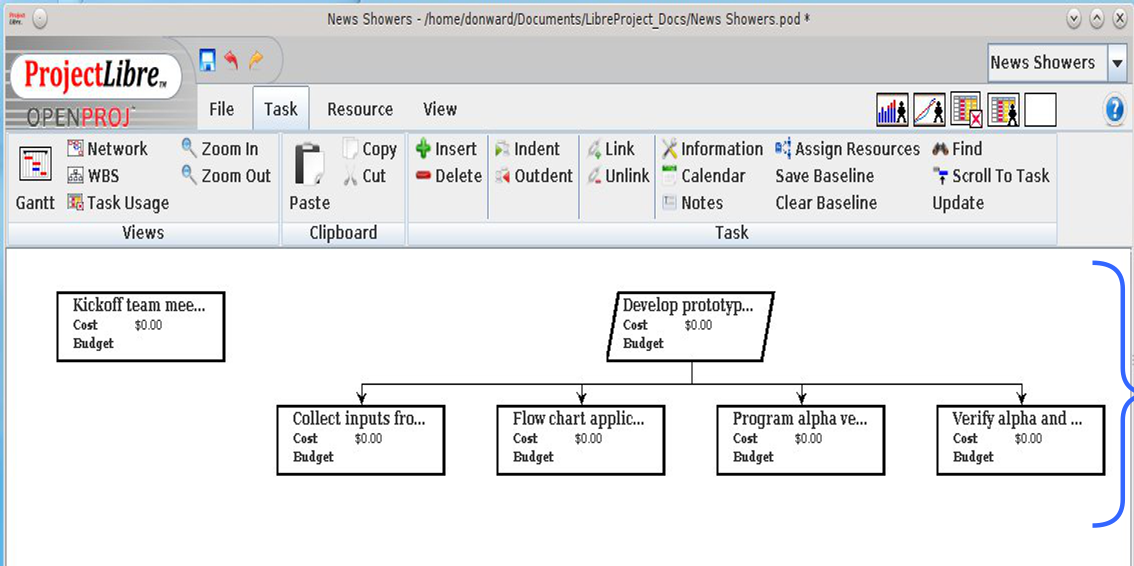This screenshot has height=566, width=1134.
Task: Click the blank white view button
Action: tap(1040, 110)
